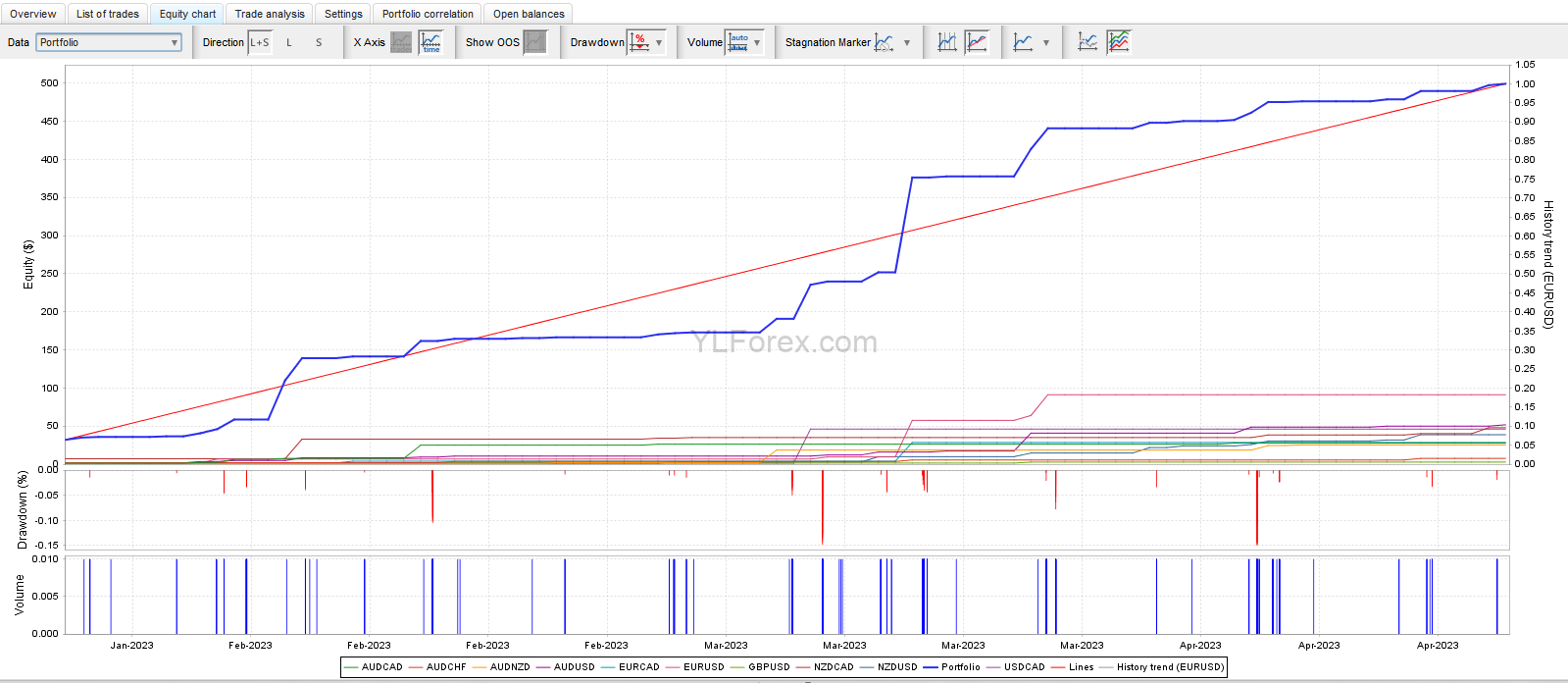The height and width of the screenshot is (683, 1568).
Task: Click the dashed-line comparison chart icon
Action: point(1087,42)
